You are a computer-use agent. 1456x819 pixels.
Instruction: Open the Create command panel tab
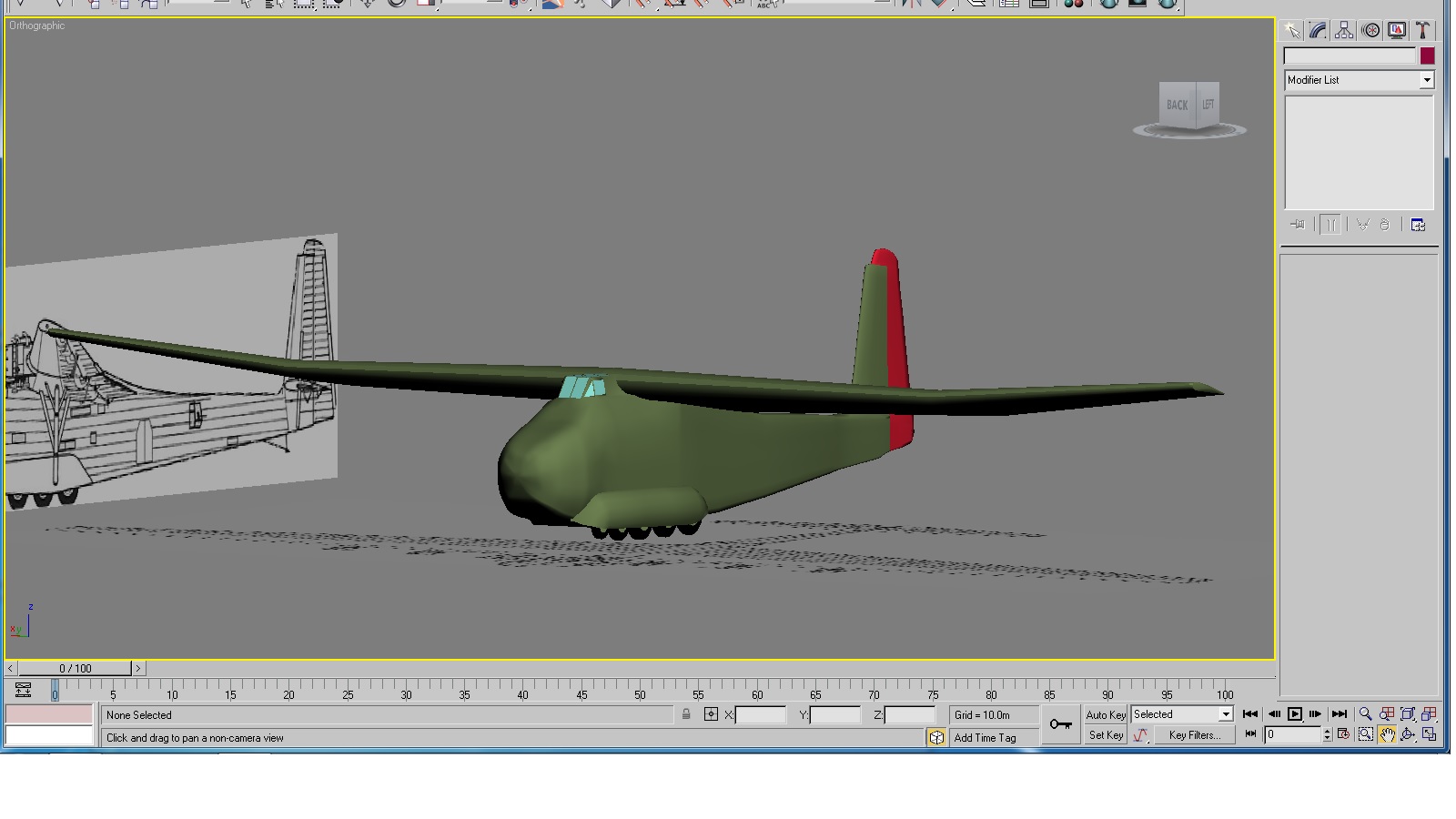(x=1292, y=31)
